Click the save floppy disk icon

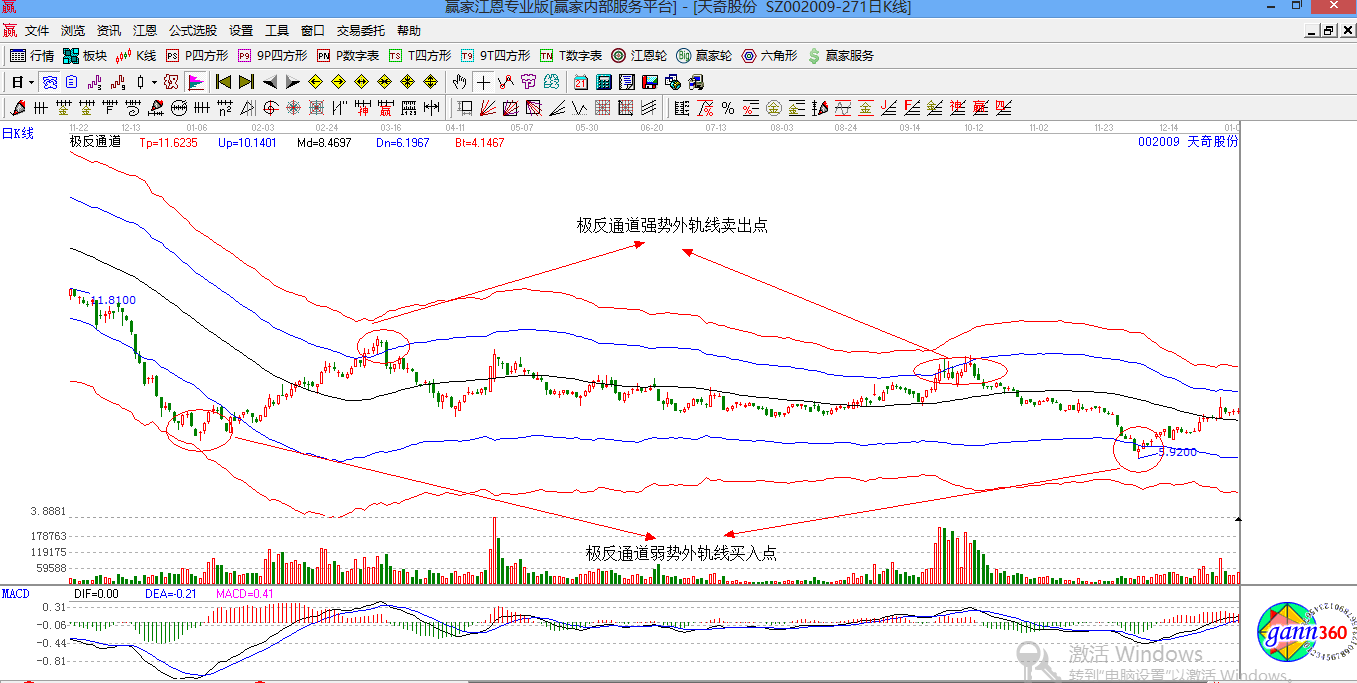pos(650,82)
